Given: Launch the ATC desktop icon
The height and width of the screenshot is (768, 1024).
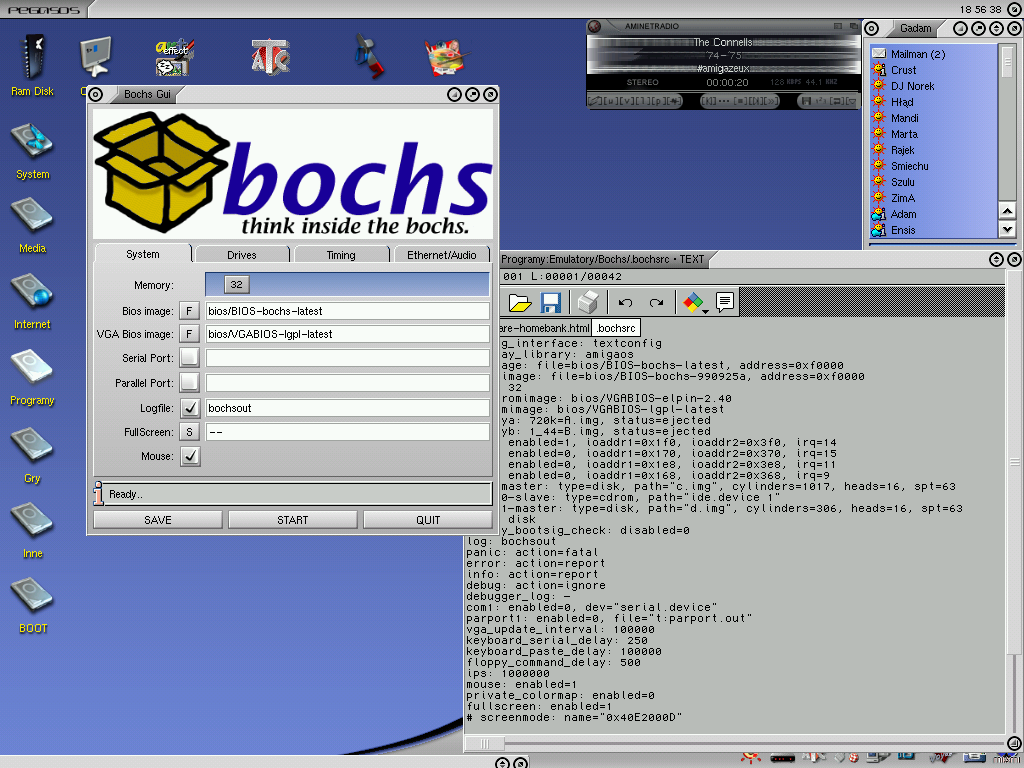Looking at the screenshot, I should [270, 57].
